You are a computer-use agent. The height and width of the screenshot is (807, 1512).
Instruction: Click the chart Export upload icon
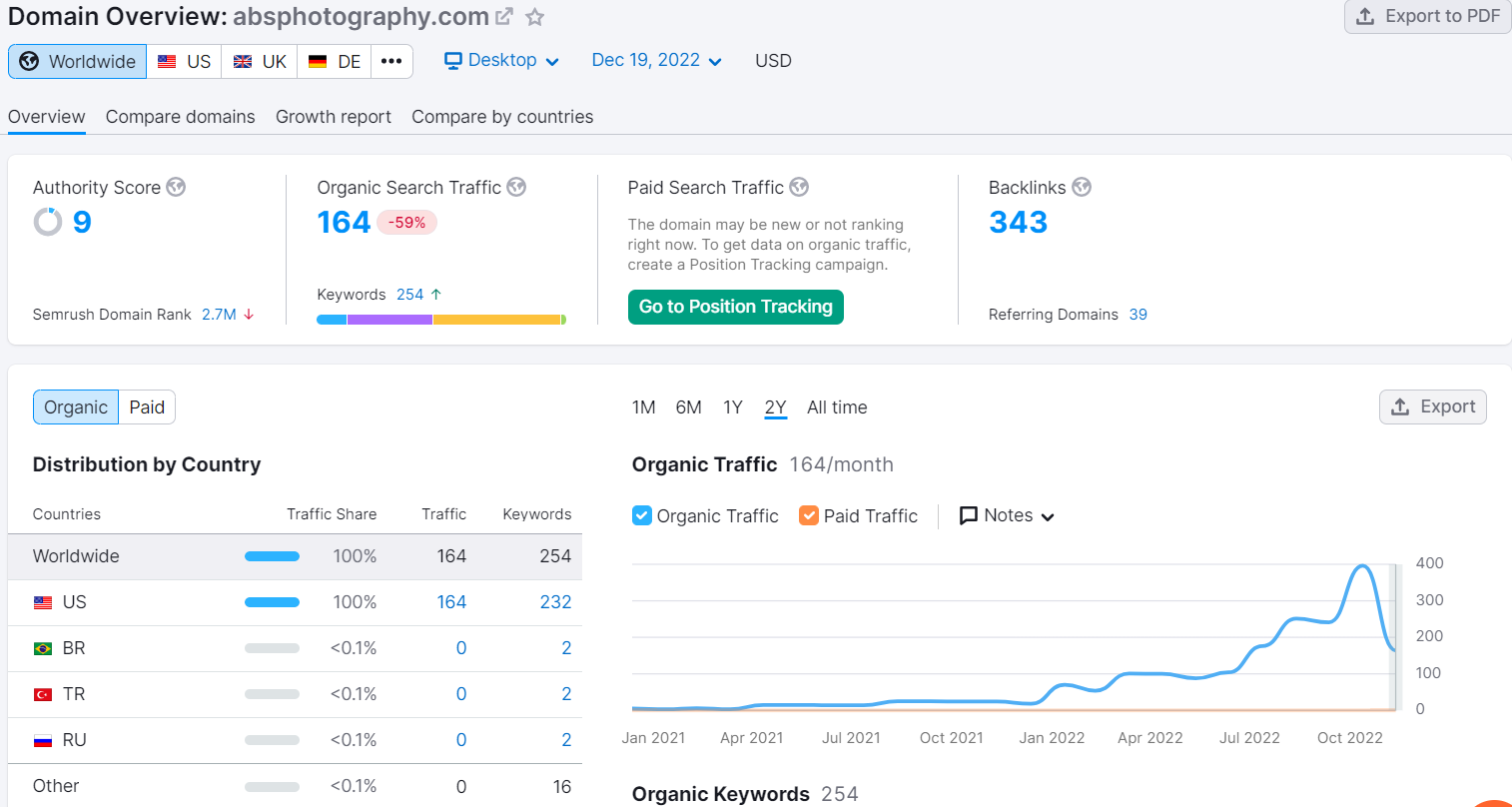click(1400, 406)
